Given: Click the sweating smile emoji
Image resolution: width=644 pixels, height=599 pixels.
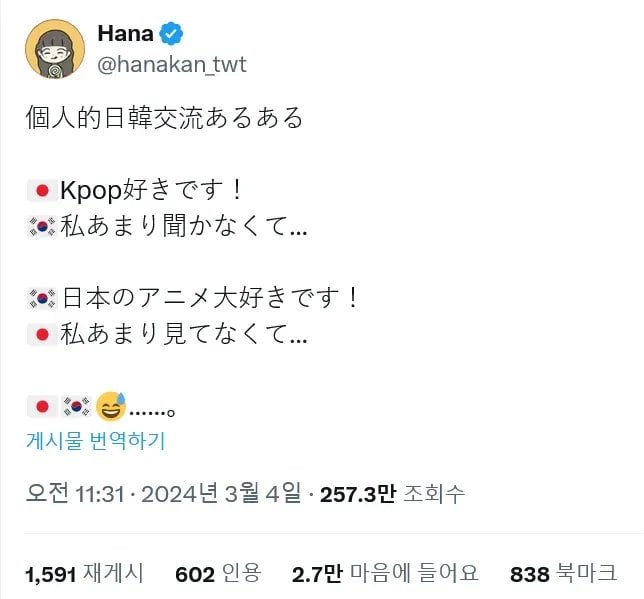Looking at the screenshot, I should coord(111,406).
